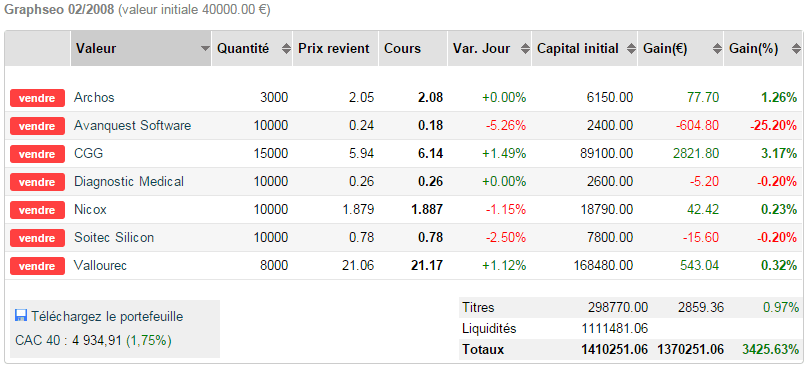The image size is (807, 366).
Task: Sell Soitec Silicon shares
Action: point(37,238)
